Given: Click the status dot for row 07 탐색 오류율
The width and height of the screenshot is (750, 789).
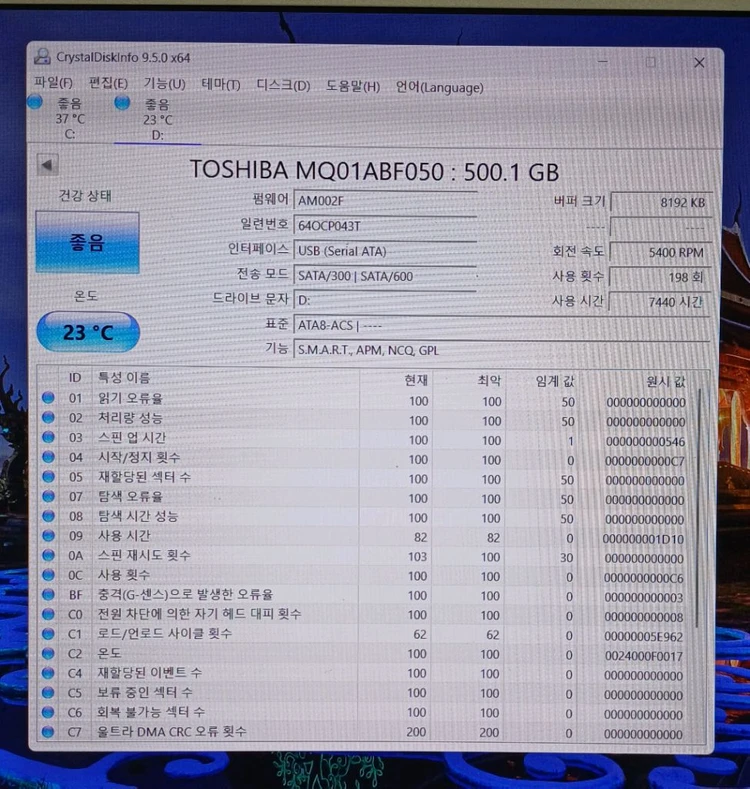Looking at the screenshot, I should coord(48,496).
